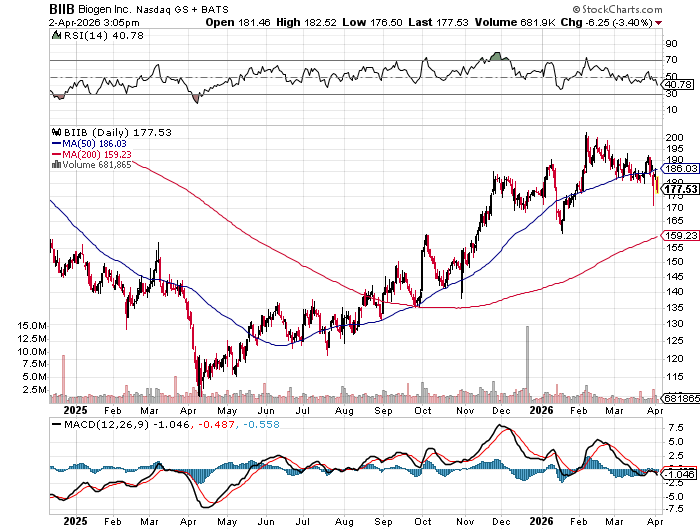Click the Nasdaq GS + BATS exchange label
The image size is (700, 530).
182,9
